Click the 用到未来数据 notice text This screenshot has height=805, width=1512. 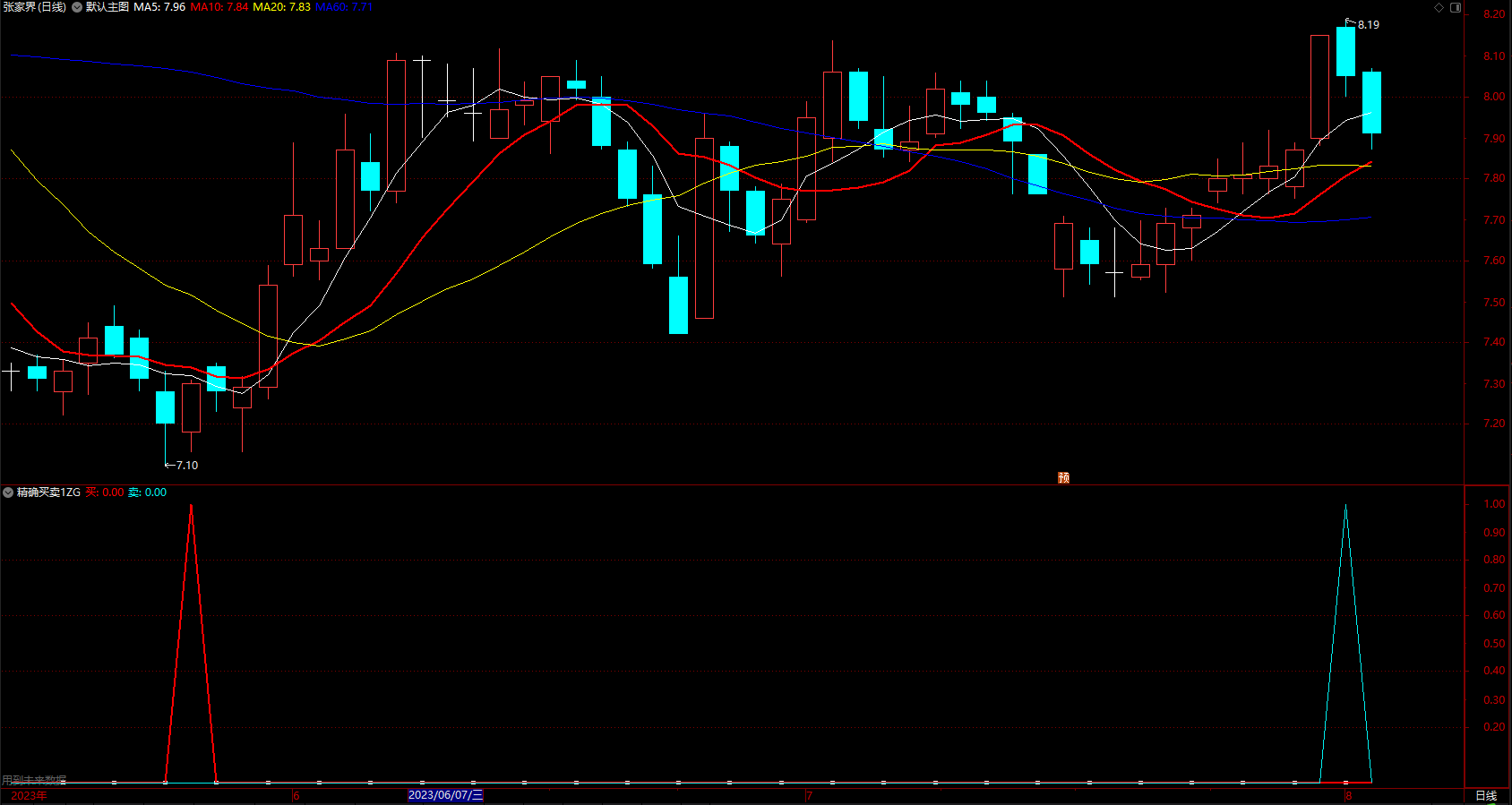(x=34, y=781)
